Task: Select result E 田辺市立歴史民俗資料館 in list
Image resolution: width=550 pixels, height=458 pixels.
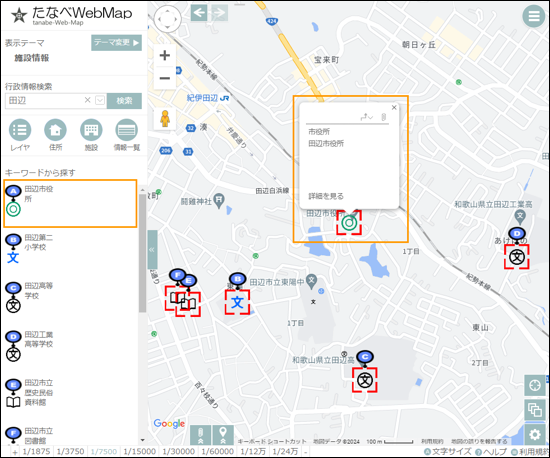Action: tap(70, 393)
